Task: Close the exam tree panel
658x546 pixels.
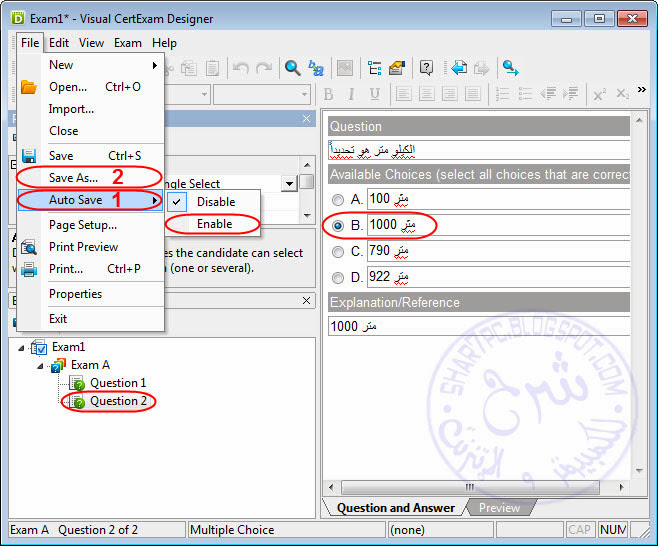Action: [x=306, y=300]
